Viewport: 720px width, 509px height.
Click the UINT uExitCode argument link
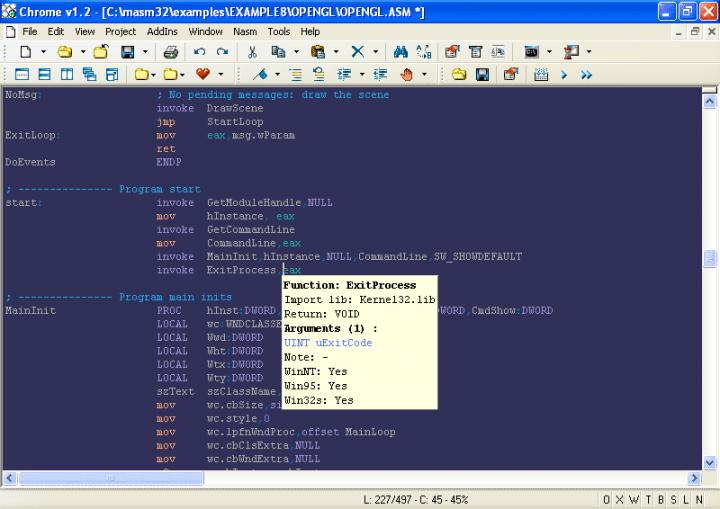(x=328, y=343)
